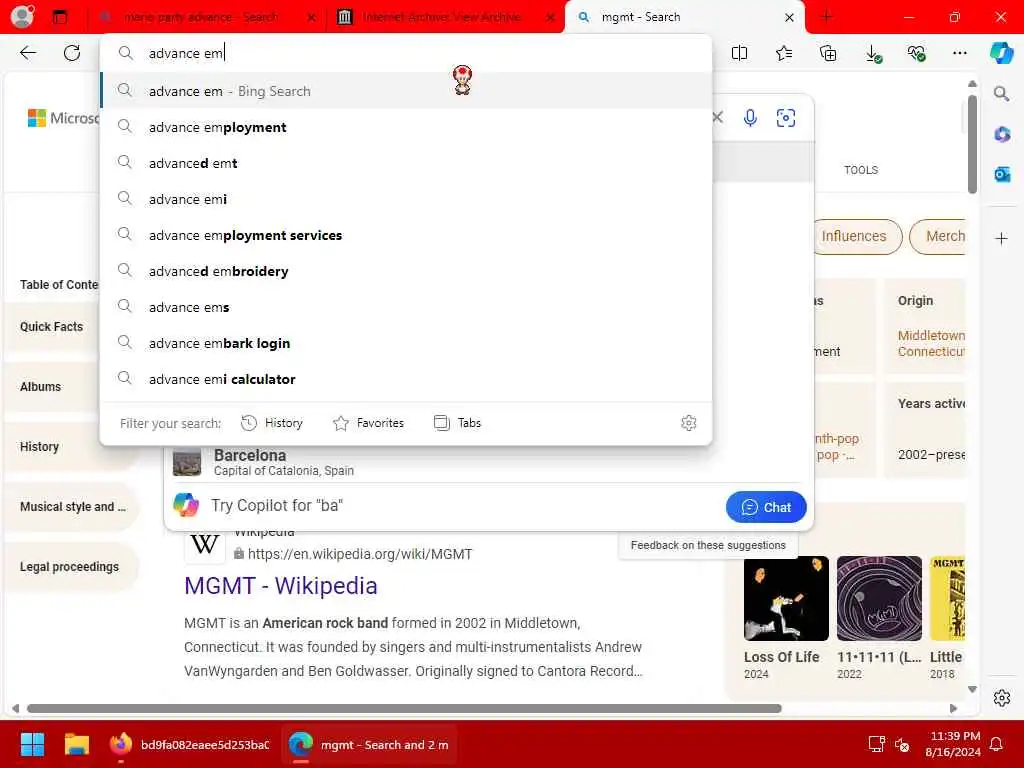Click the horizontal scrollbar thumb

click(x=404, y=709)
